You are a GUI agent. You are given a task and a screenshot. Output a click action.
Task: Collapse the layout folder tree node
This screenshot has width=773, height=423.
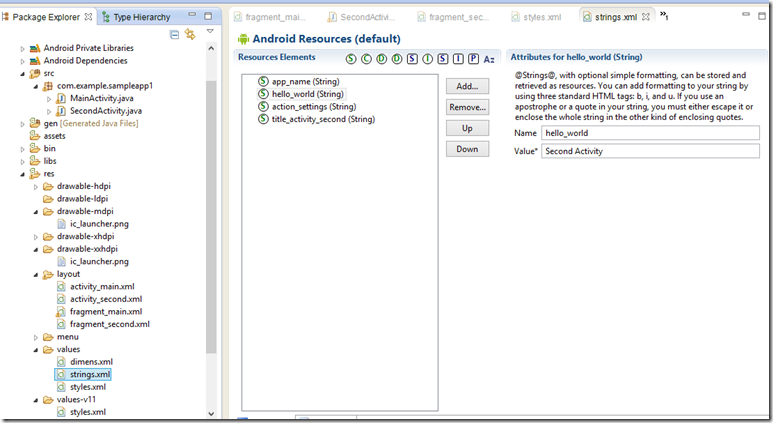click(x=37, y=274)
